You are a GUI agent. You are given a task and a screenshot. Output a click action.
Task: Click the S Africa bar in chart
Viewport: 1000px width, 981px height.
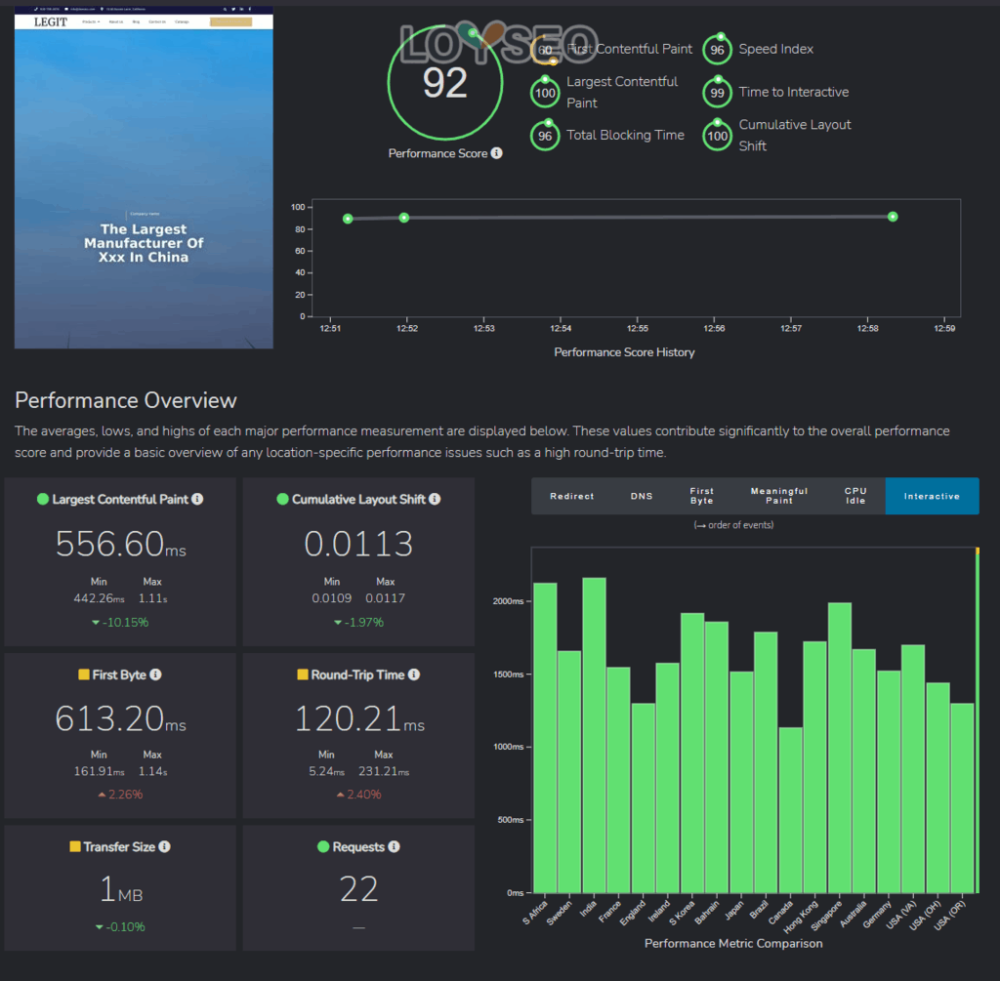coord(545,737)
